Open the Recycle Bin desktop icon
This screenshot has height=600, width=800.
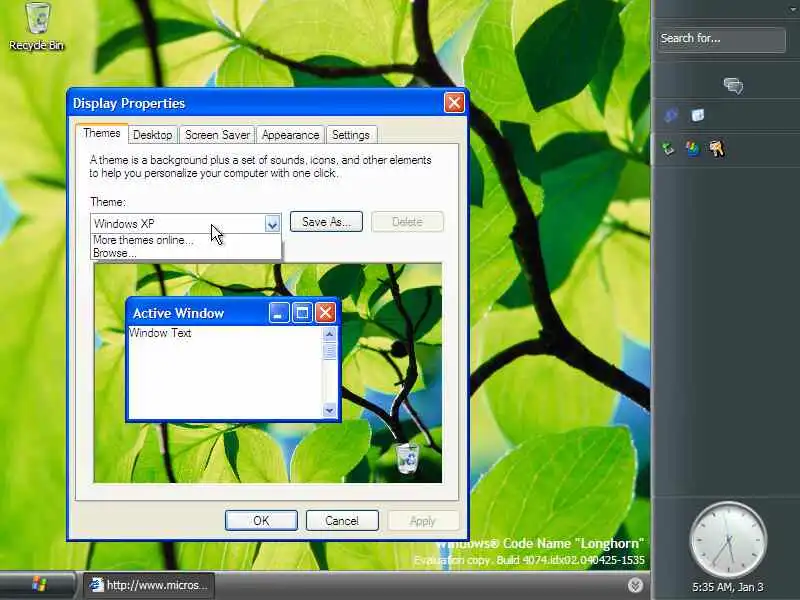coord(37,27)
